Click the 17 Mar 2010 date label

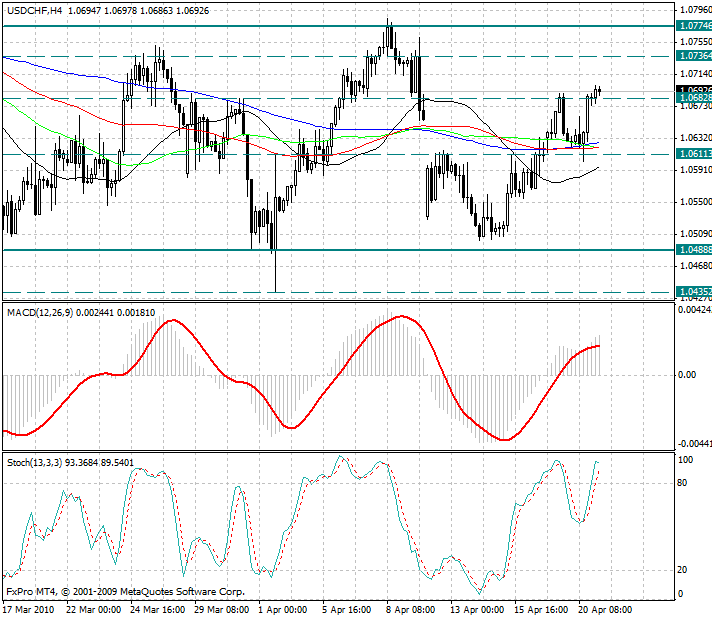(x=29, y=609)
